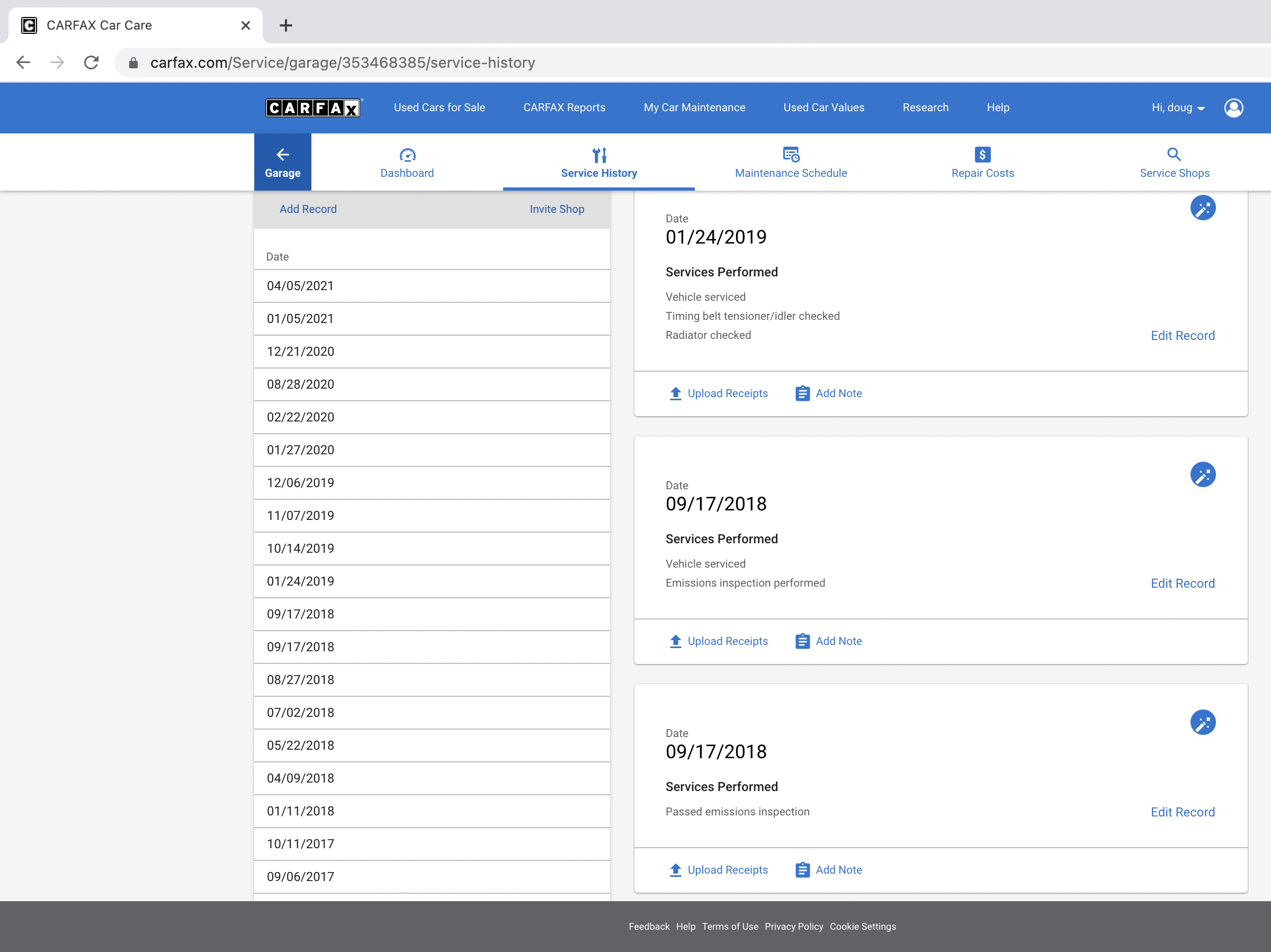
Task: Click the CARFAX logo
Action: [313, 108]
